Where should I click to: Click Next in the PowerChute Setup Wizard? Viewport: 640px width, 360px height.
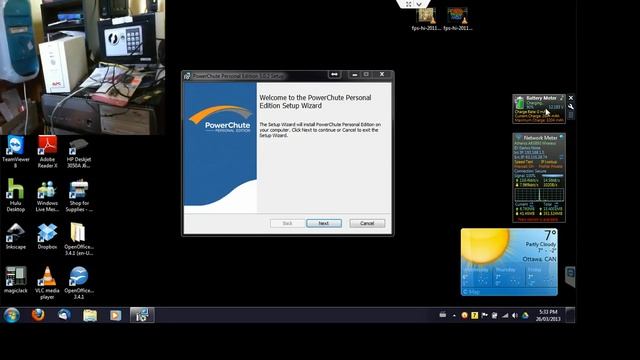tap(324, 223)
